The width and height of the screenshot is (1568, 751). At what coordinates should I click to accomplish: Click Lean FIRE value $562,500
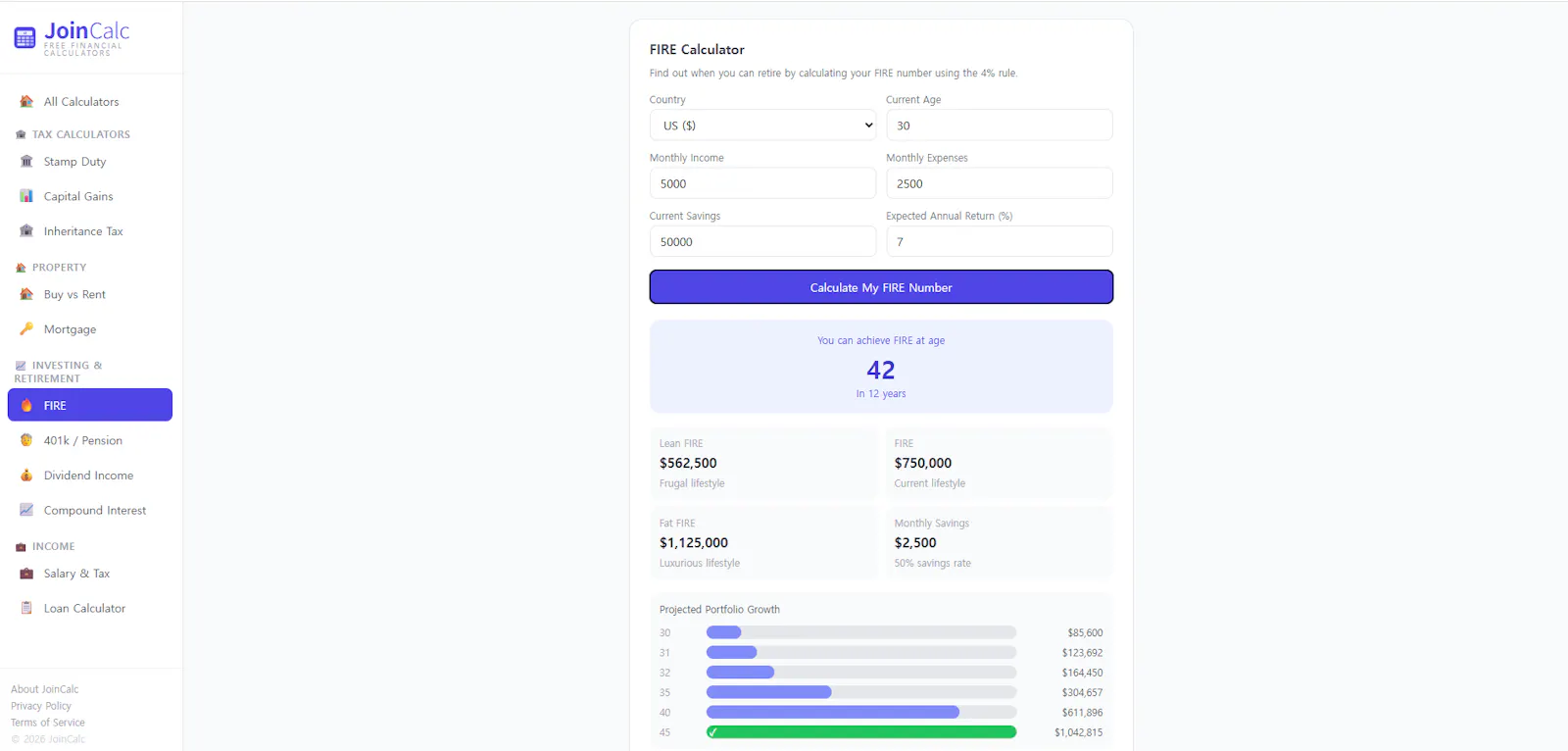(x=688, y=463)
